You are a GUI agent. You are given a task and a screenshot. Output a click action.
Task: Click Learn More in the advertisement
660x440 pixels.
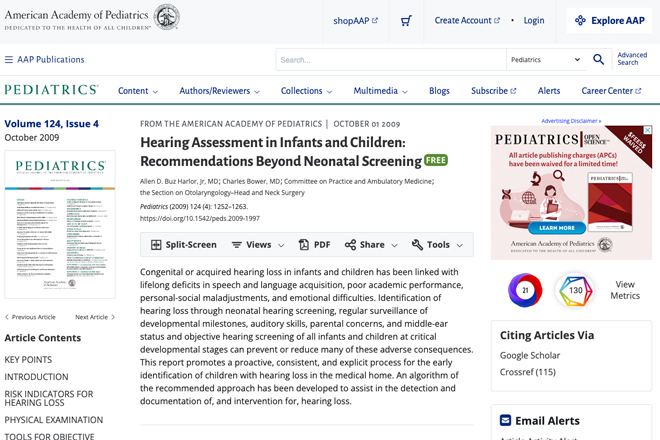[557, 228]
